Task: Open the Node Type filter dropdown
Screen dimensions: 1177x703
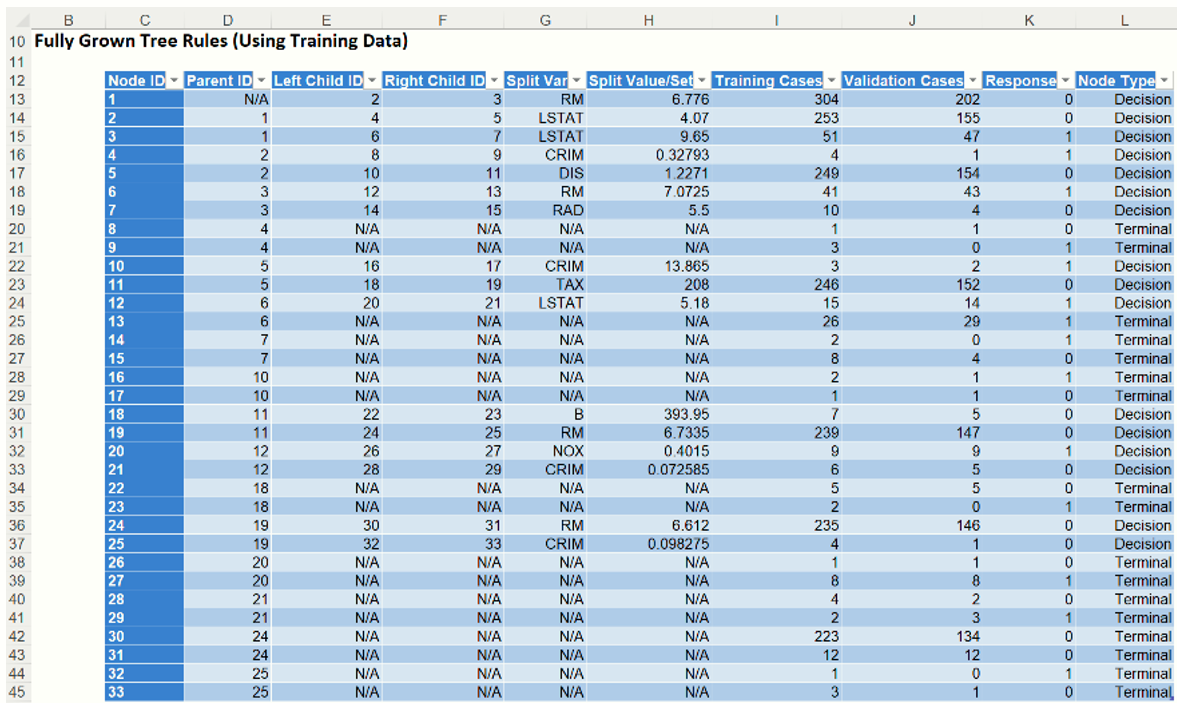Action: click(x=1163, y=81)
